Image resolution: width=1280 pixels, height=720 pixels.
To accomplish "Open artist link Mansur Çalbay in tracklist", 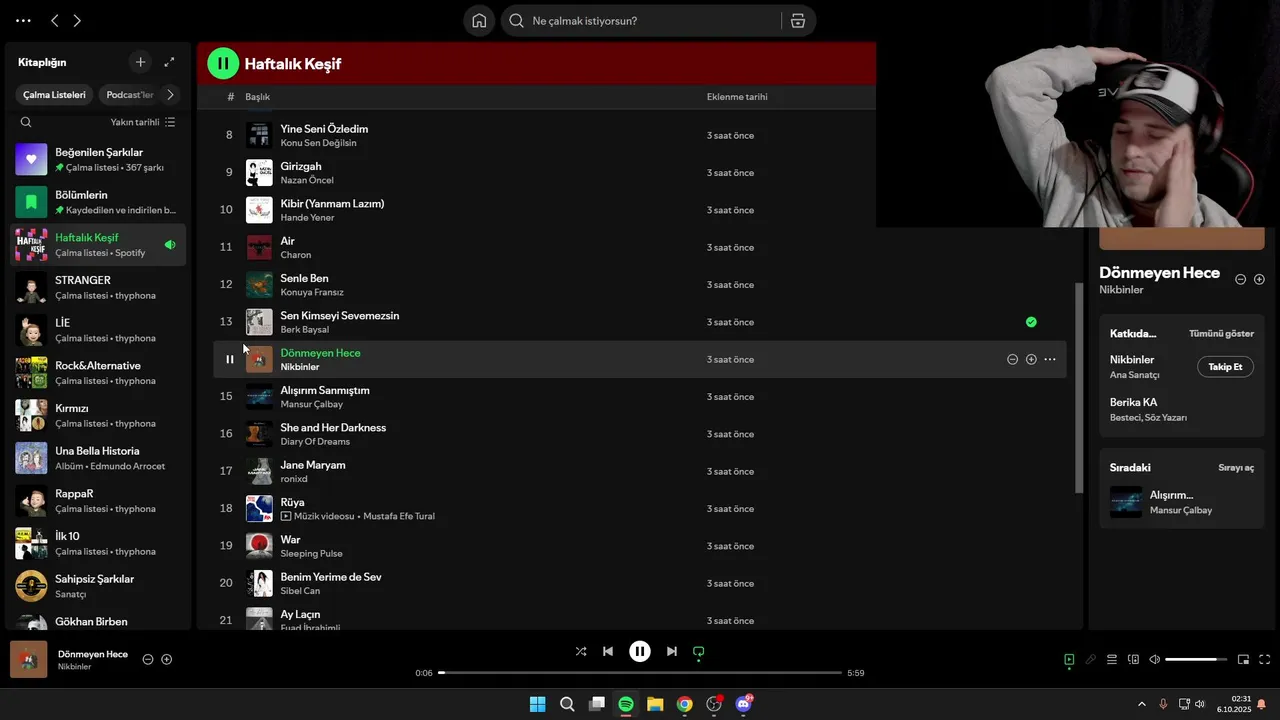I will tap(311, 404).
